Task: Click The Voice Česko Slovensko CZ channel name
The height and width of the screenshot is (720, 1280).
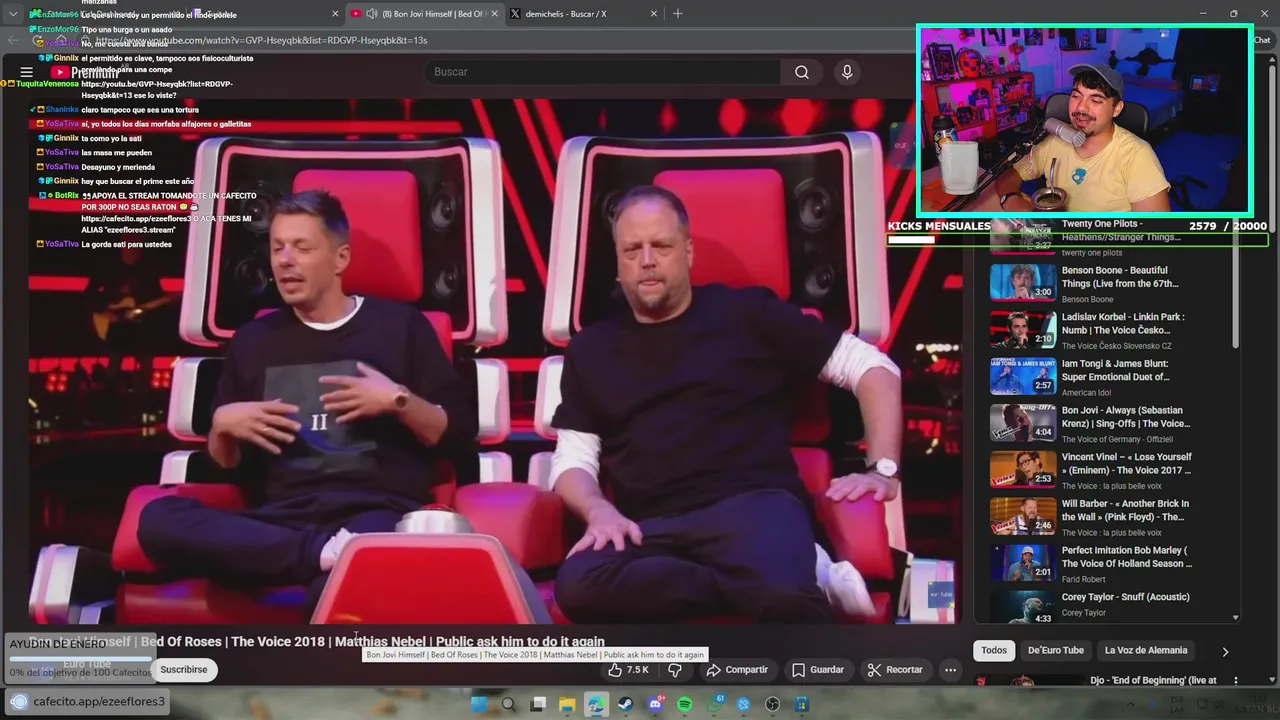Action: click(1116, 346)
